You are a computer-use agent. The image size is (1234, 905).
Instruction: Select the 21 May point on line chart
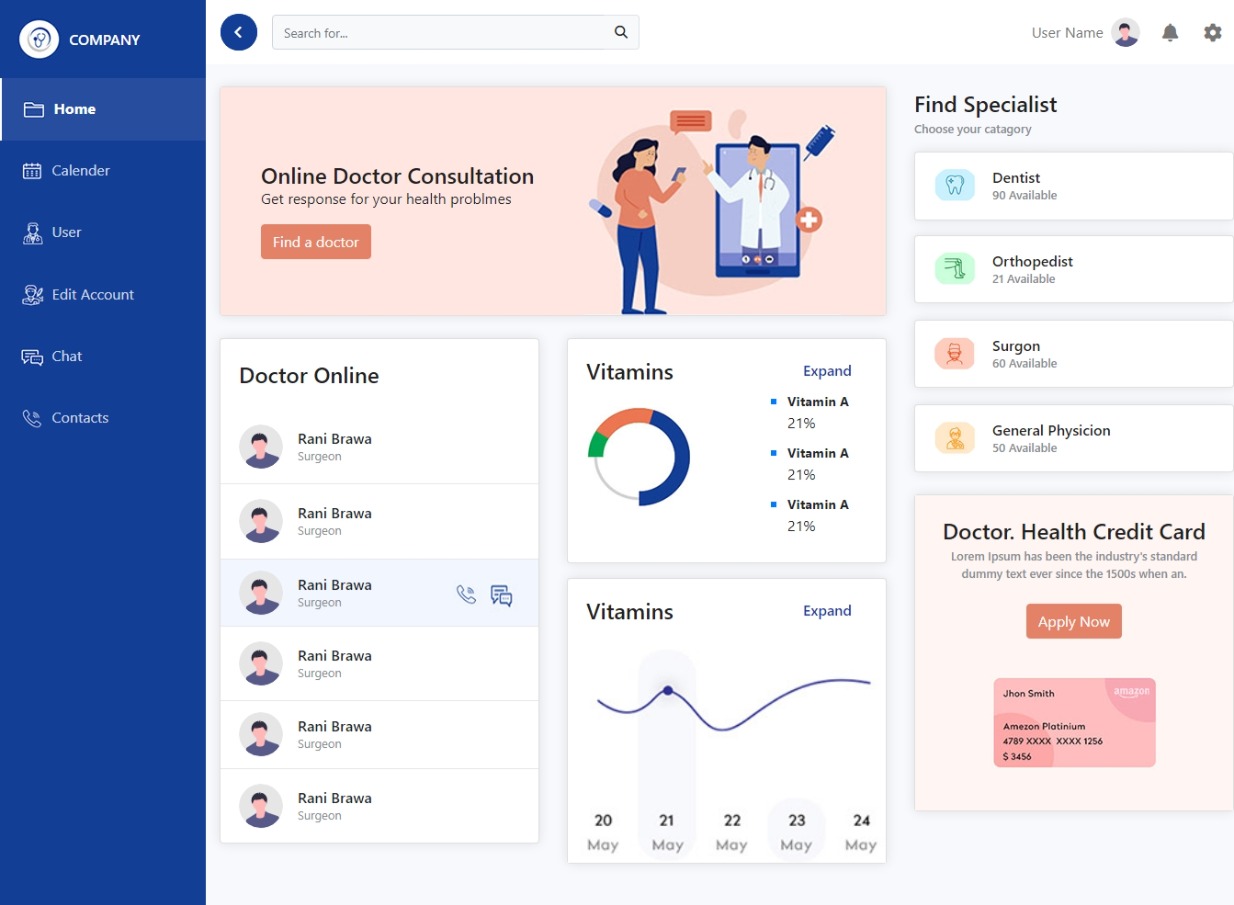[x=667, y=690]
